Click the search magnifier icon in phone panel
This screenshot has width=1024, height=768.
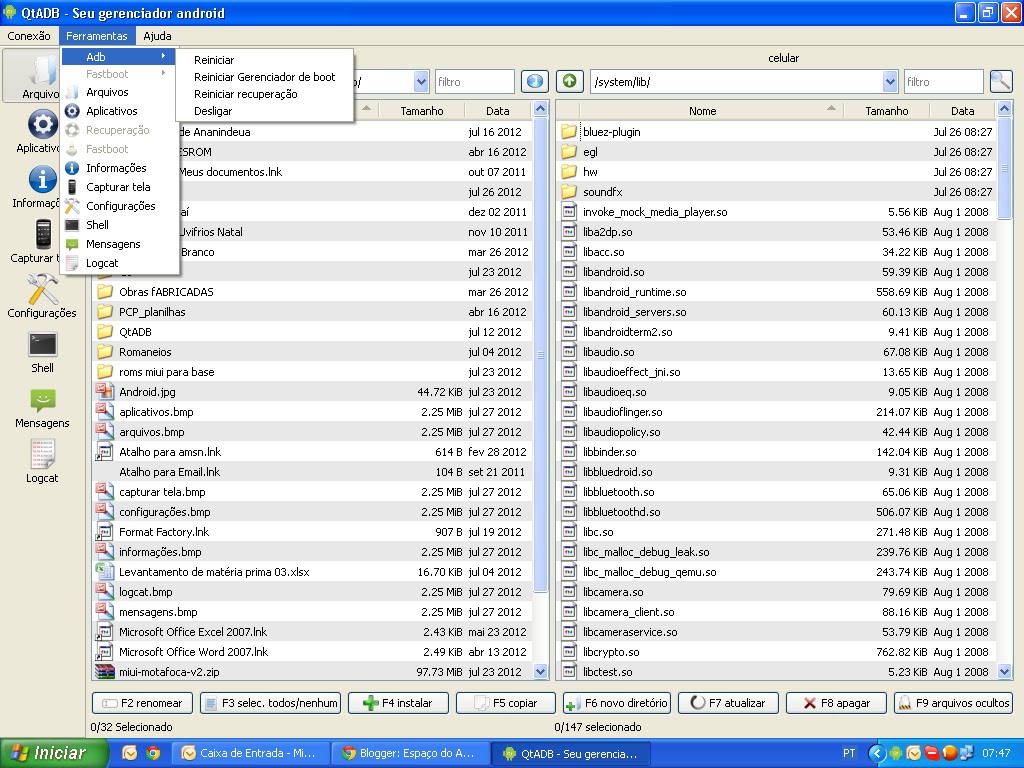[1000, 81]
